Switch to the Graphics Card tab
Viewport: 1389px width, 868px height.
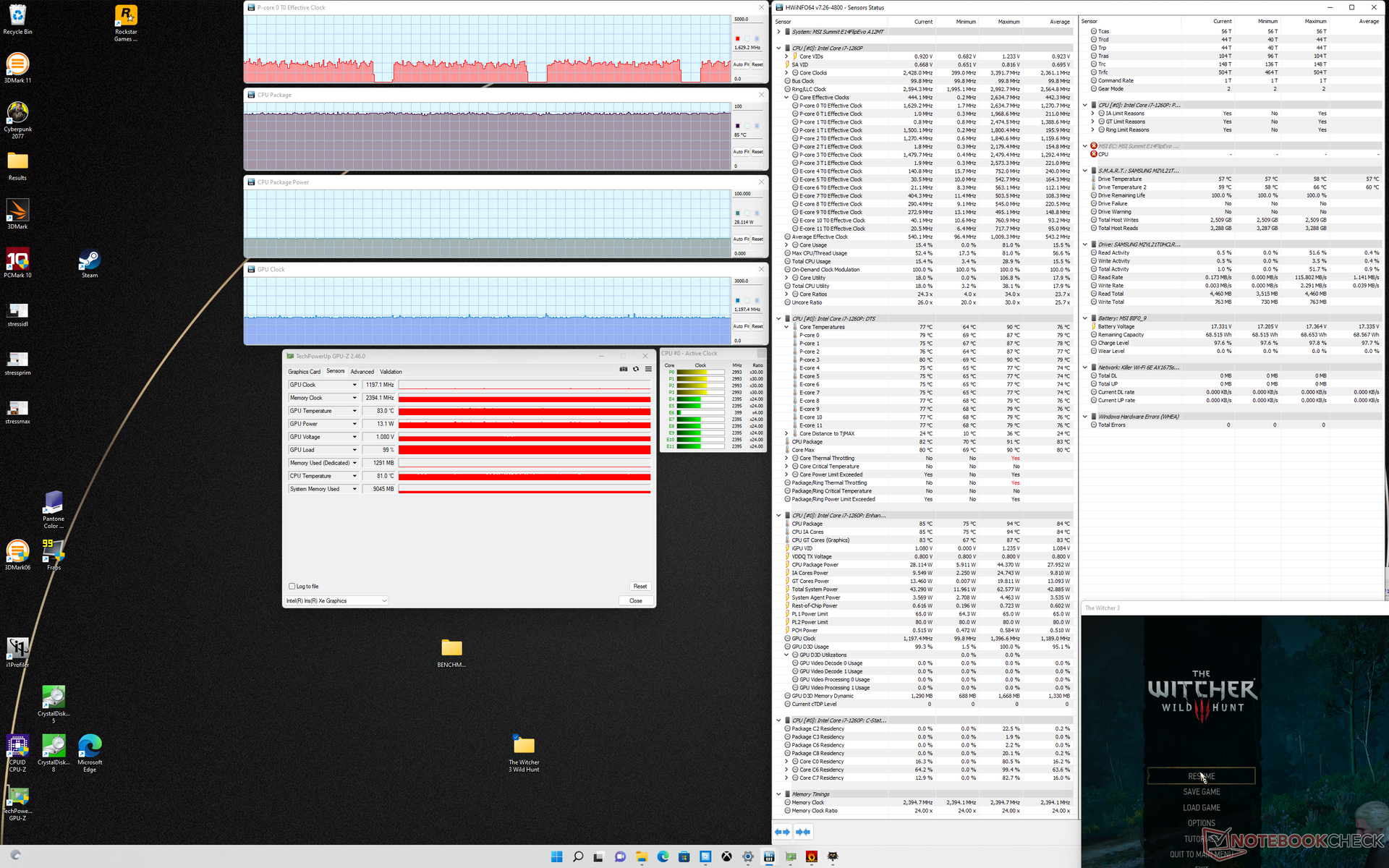click(304, 371)
